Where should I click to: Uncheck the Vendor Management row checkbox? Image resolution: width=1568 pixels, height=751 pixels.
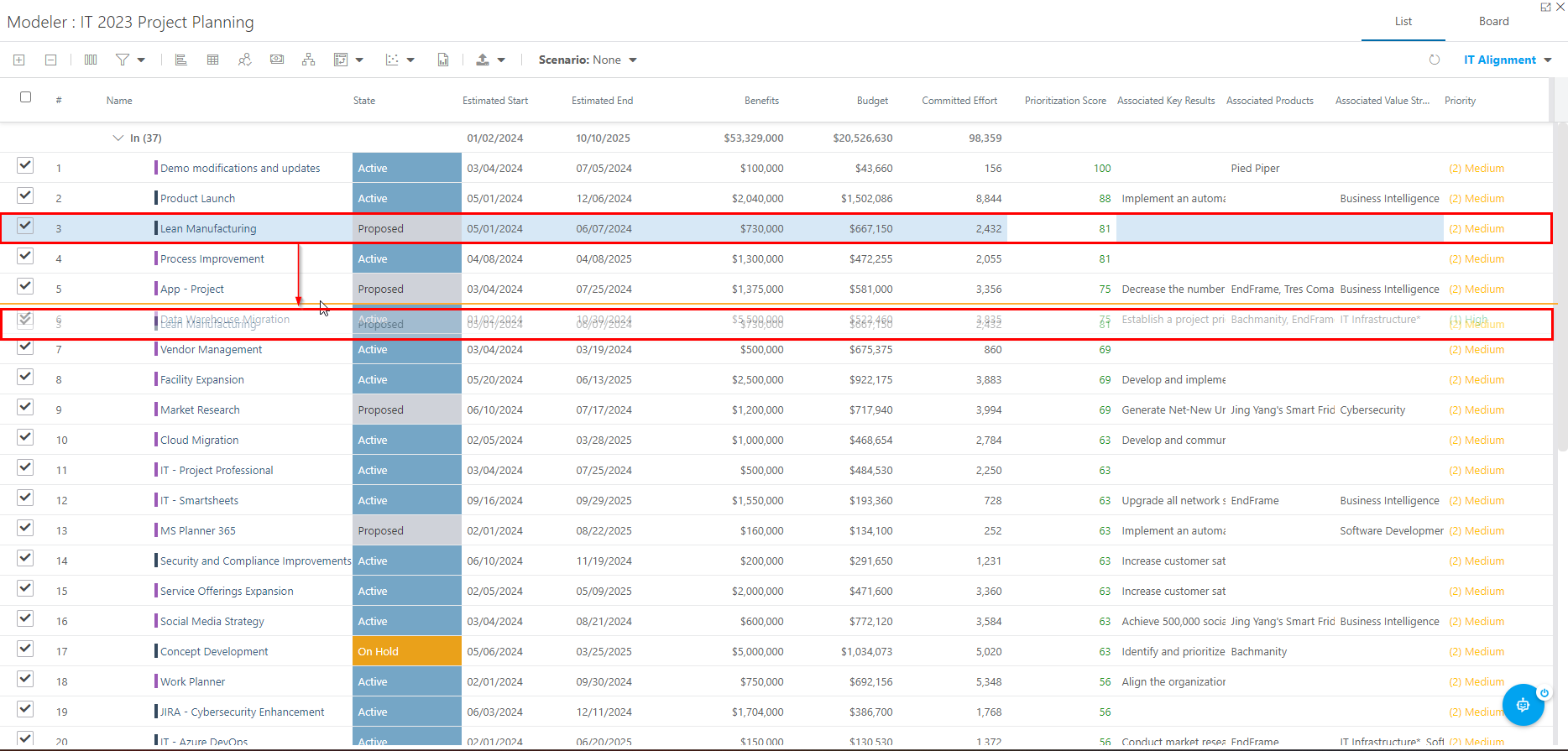[x=25, y=347]
